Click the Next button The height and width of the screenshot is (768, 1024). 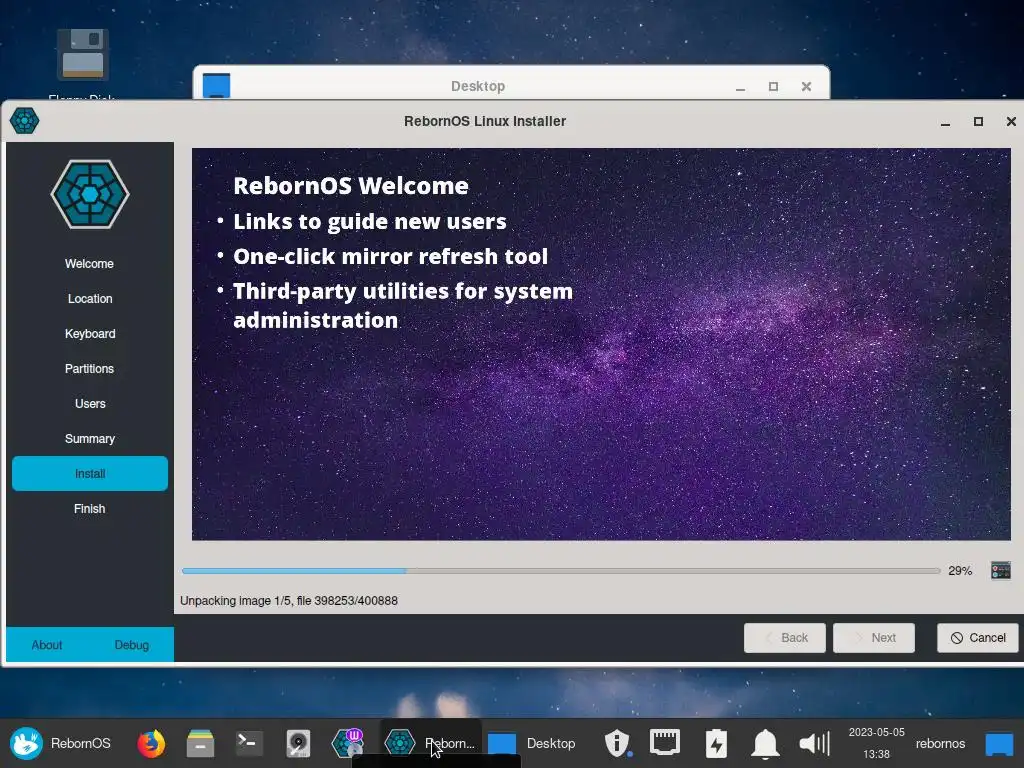(x=874, y=637)
